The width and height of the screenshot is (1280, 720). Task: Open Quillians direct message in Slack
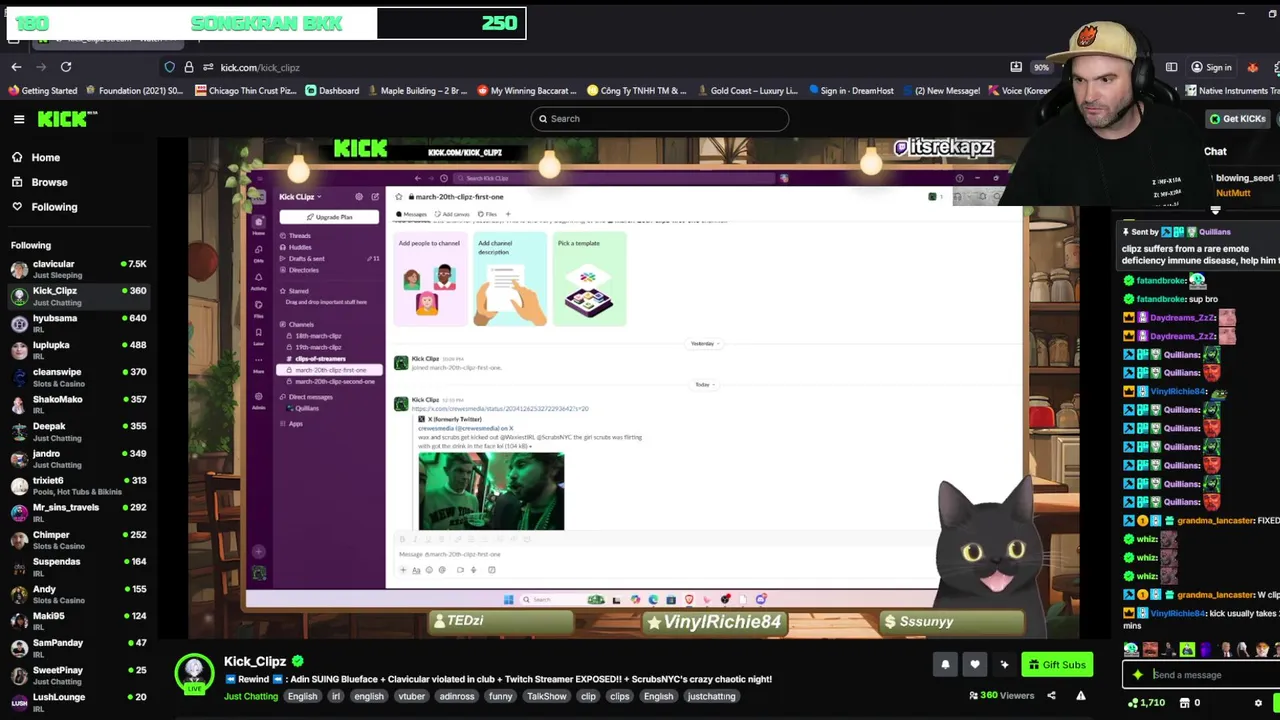click(x=306, y=408)
